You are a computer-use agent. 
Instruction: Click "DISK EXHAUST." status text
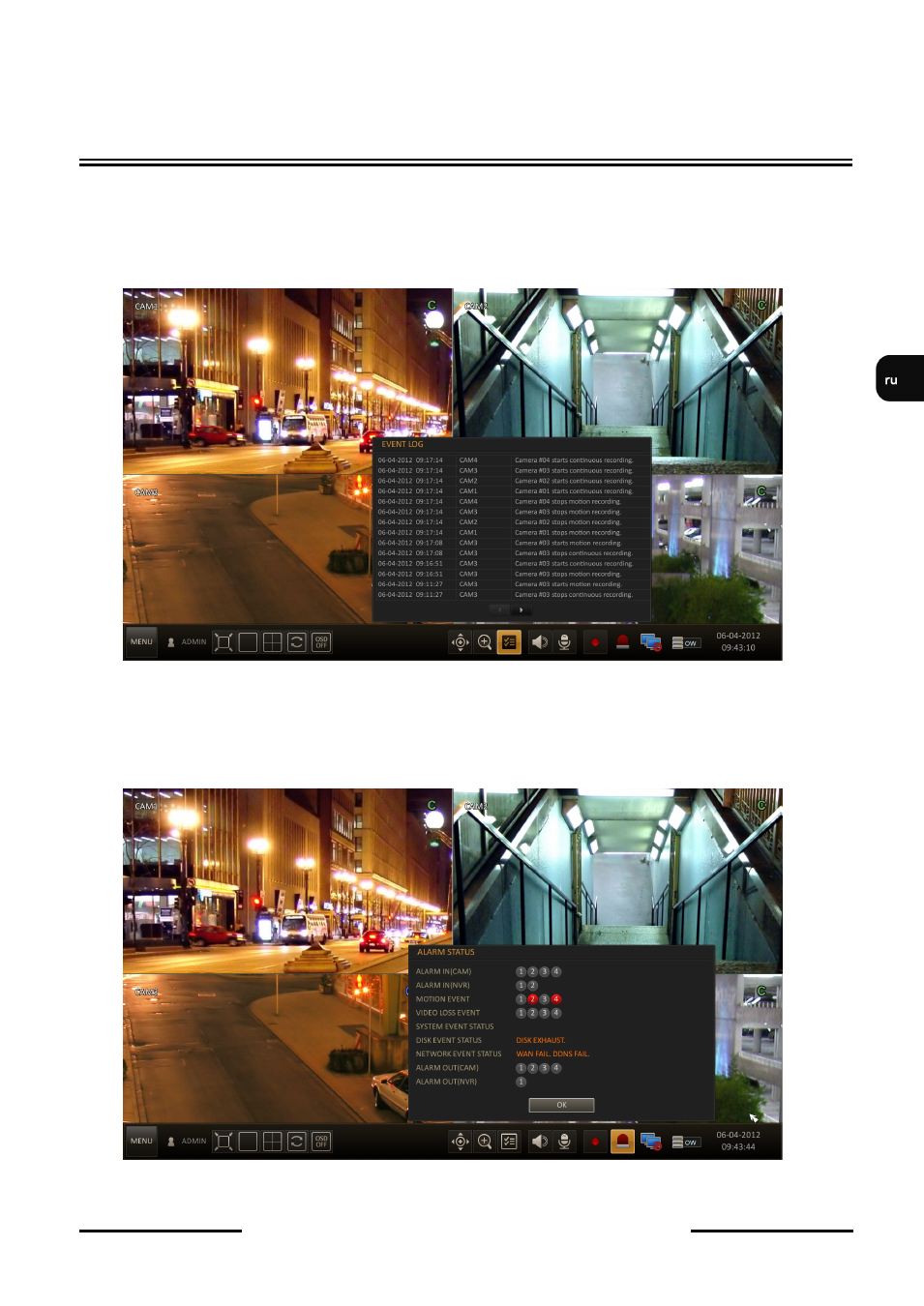pos(541,1041)
